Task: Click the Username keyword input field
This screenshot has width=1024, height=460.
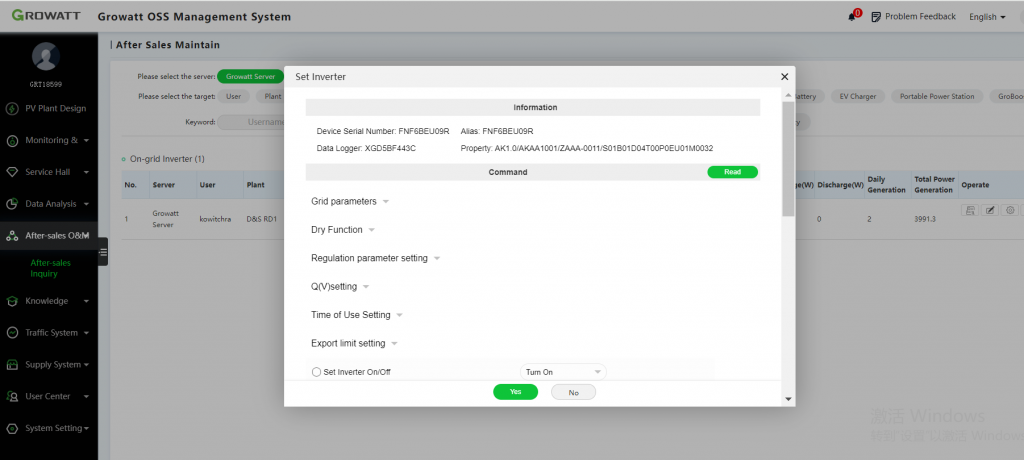Action: point(252,122)
